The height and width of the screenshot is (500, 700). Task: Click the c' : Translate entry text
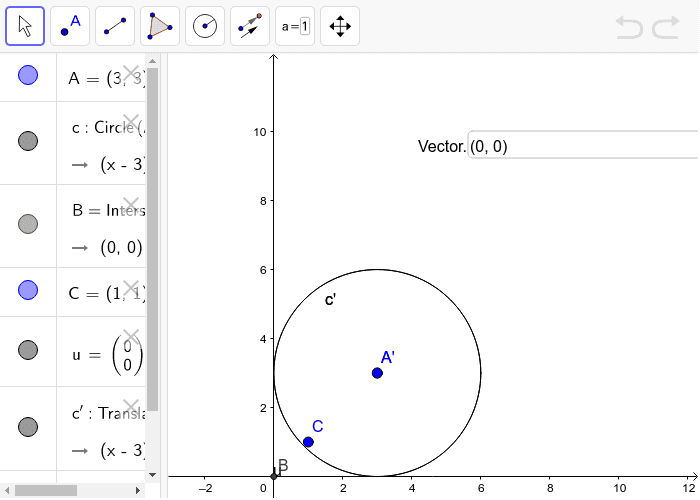[108, 413]
